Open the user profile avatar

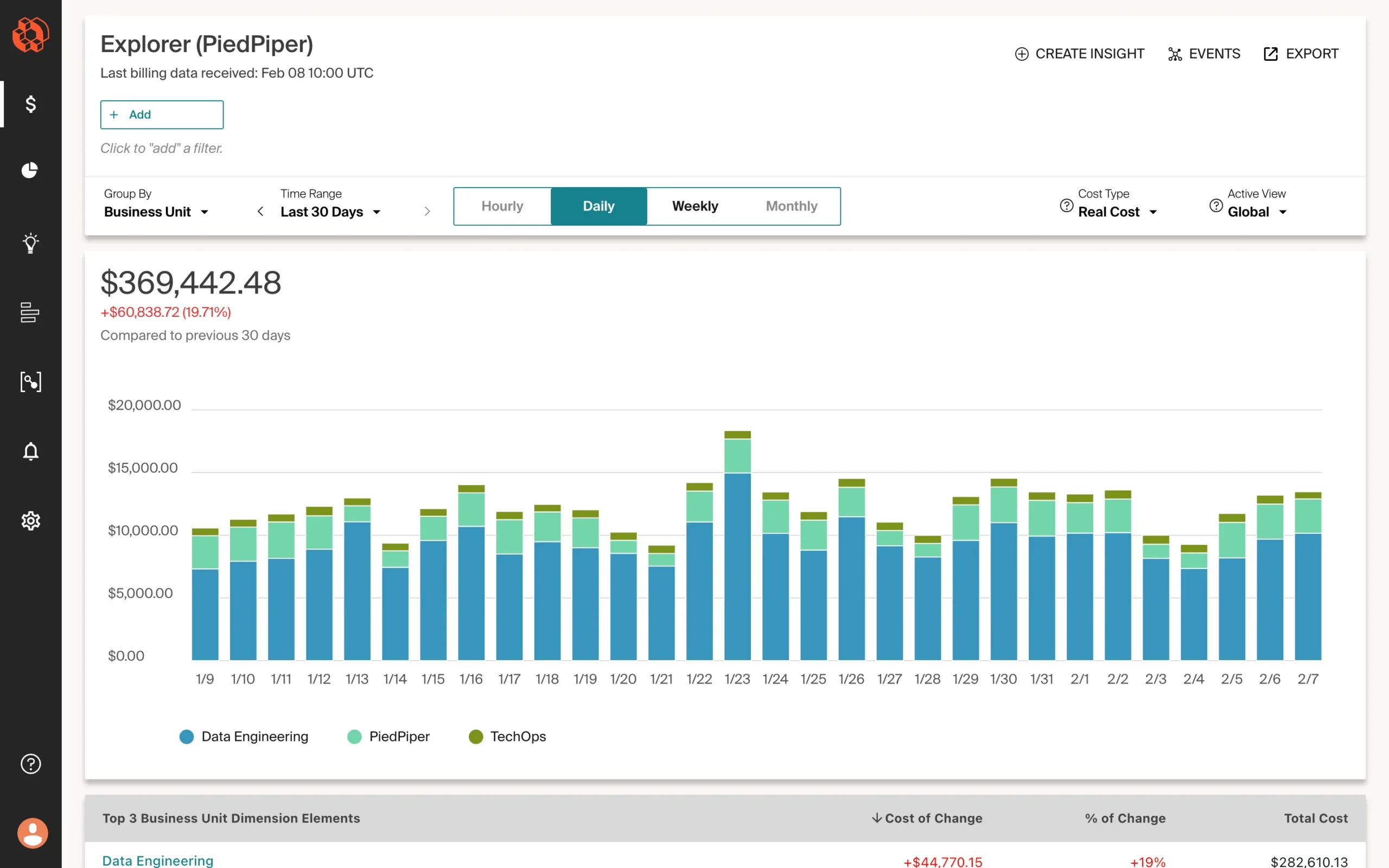point(32,833)
